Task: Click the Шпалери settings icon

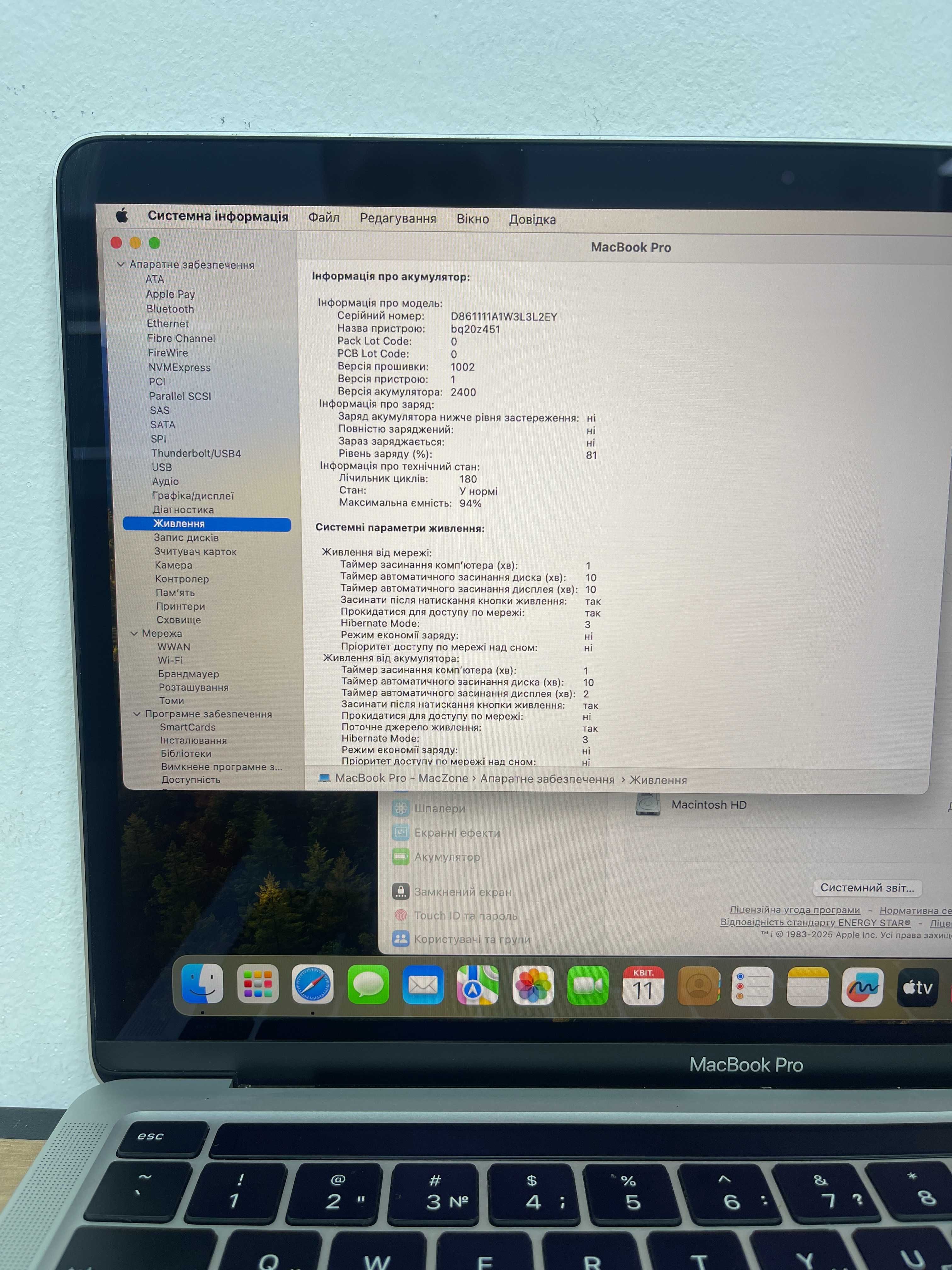Action: click(x=400, y=808)
